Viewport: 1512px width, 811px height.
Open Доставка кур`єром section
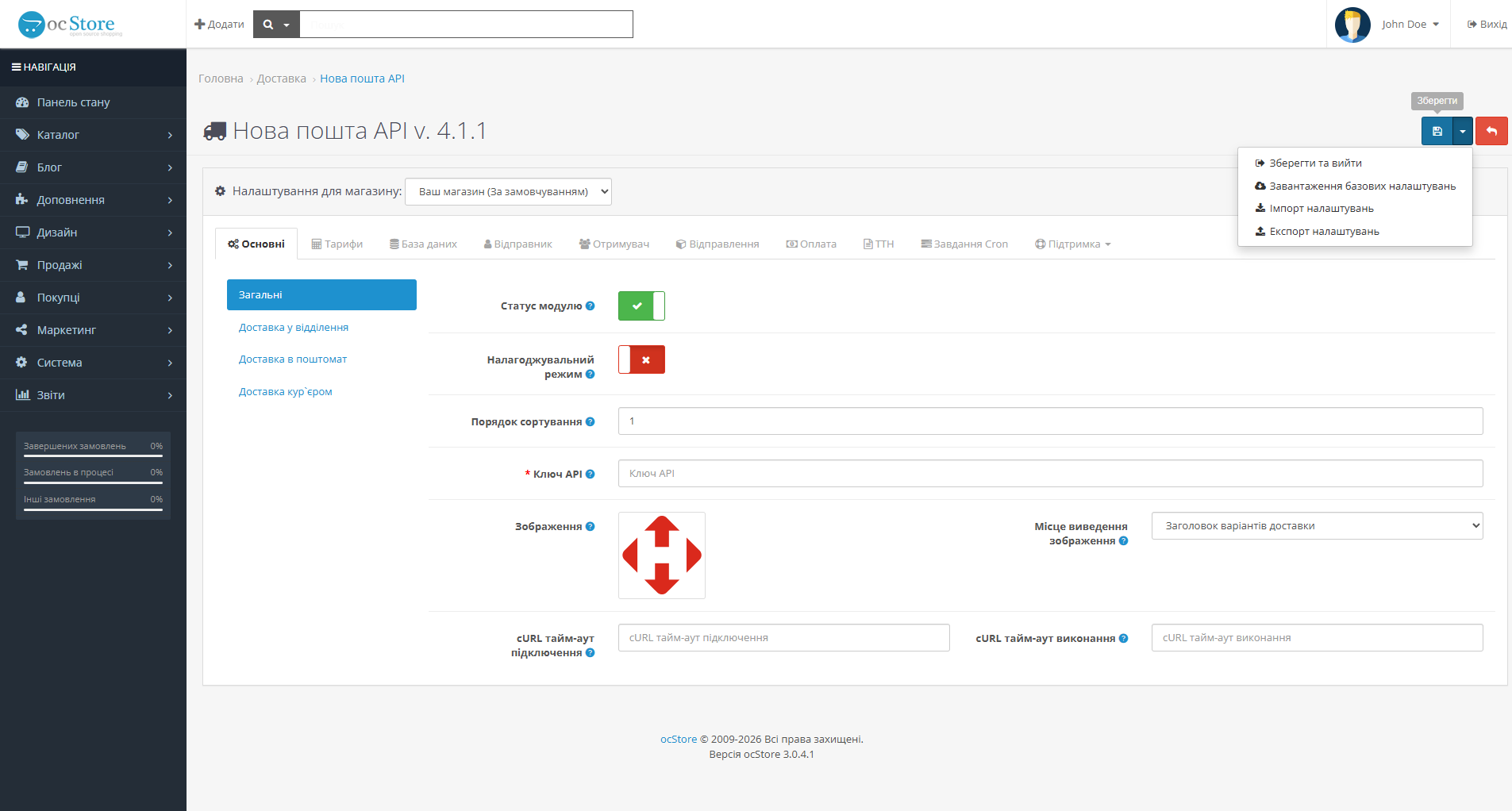321,392
